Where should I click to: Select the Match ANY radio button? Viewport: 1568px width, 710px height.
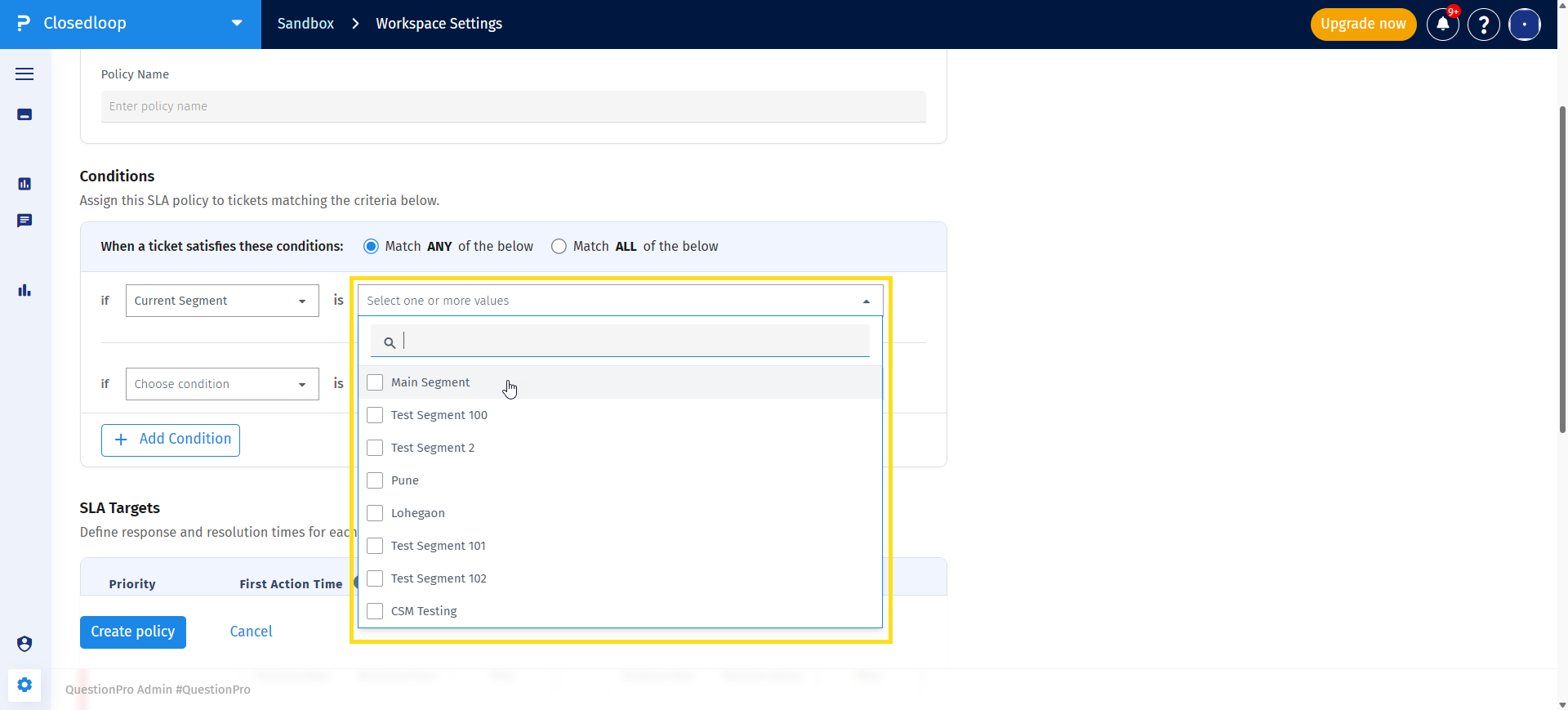pyautogui.click(x=371, y=247)
